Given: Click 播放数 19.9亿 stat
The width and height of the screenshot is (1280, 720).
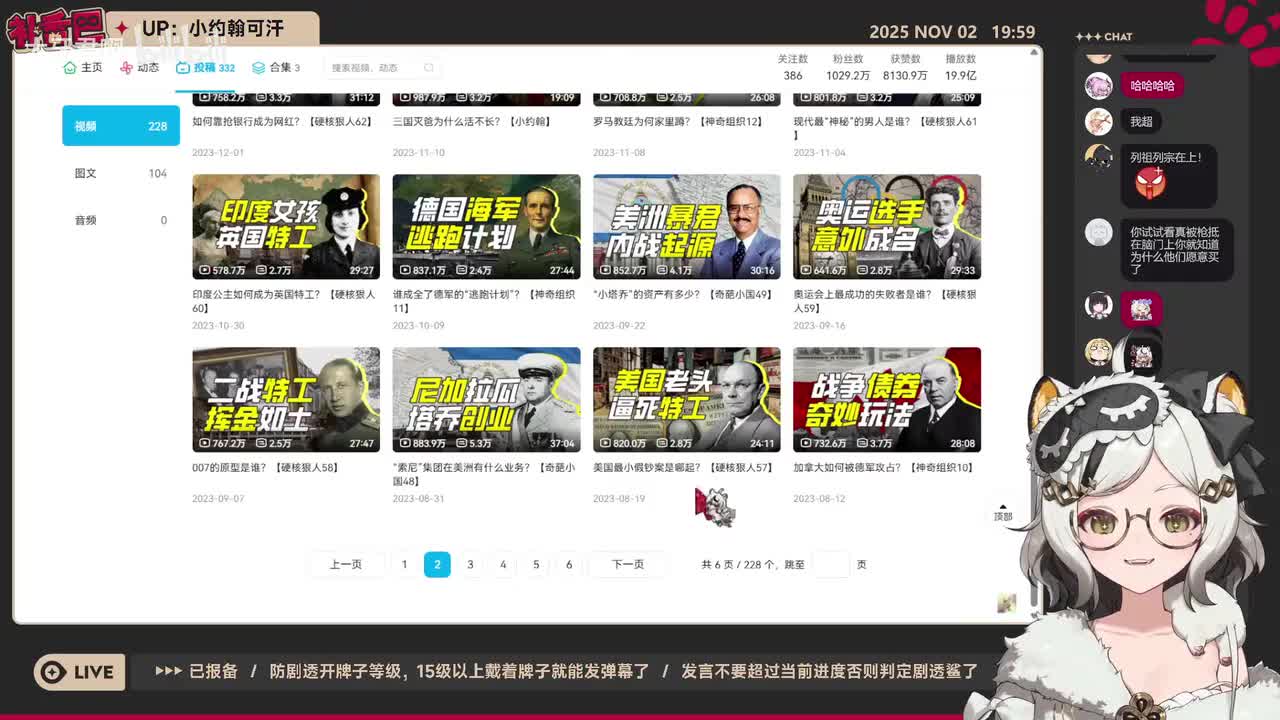Looking at the screenshot, I should (x=961, y=67).
